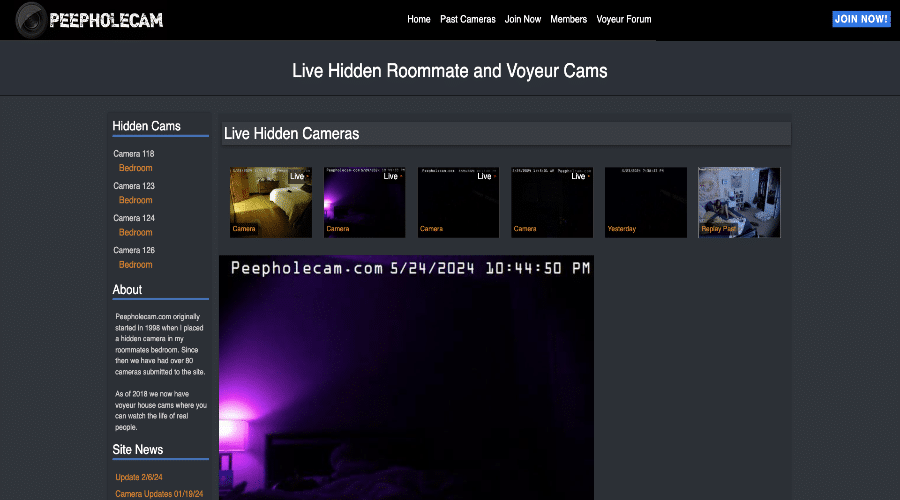Open the Bedroom link under Camera 126
900x500 pixels.
(135, 265)
